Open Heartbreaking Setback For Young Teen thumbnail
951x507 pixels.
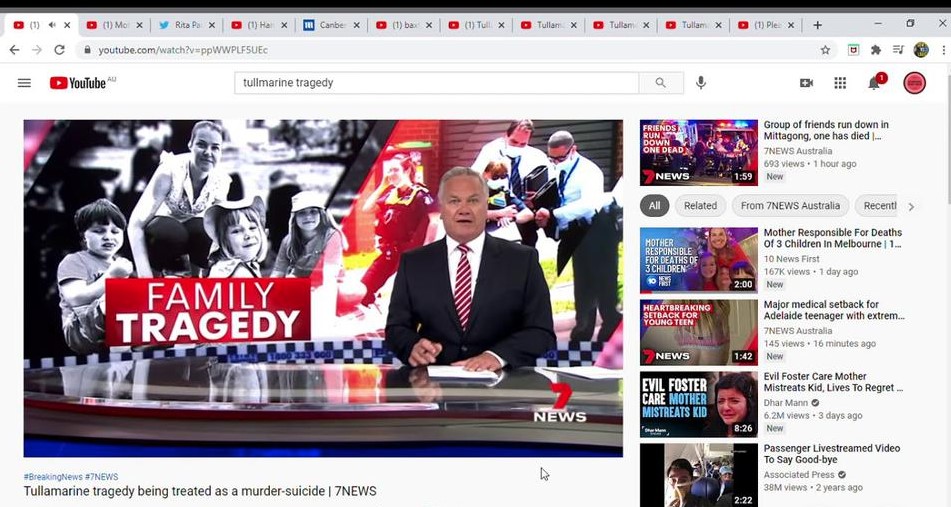coord(699,332)
